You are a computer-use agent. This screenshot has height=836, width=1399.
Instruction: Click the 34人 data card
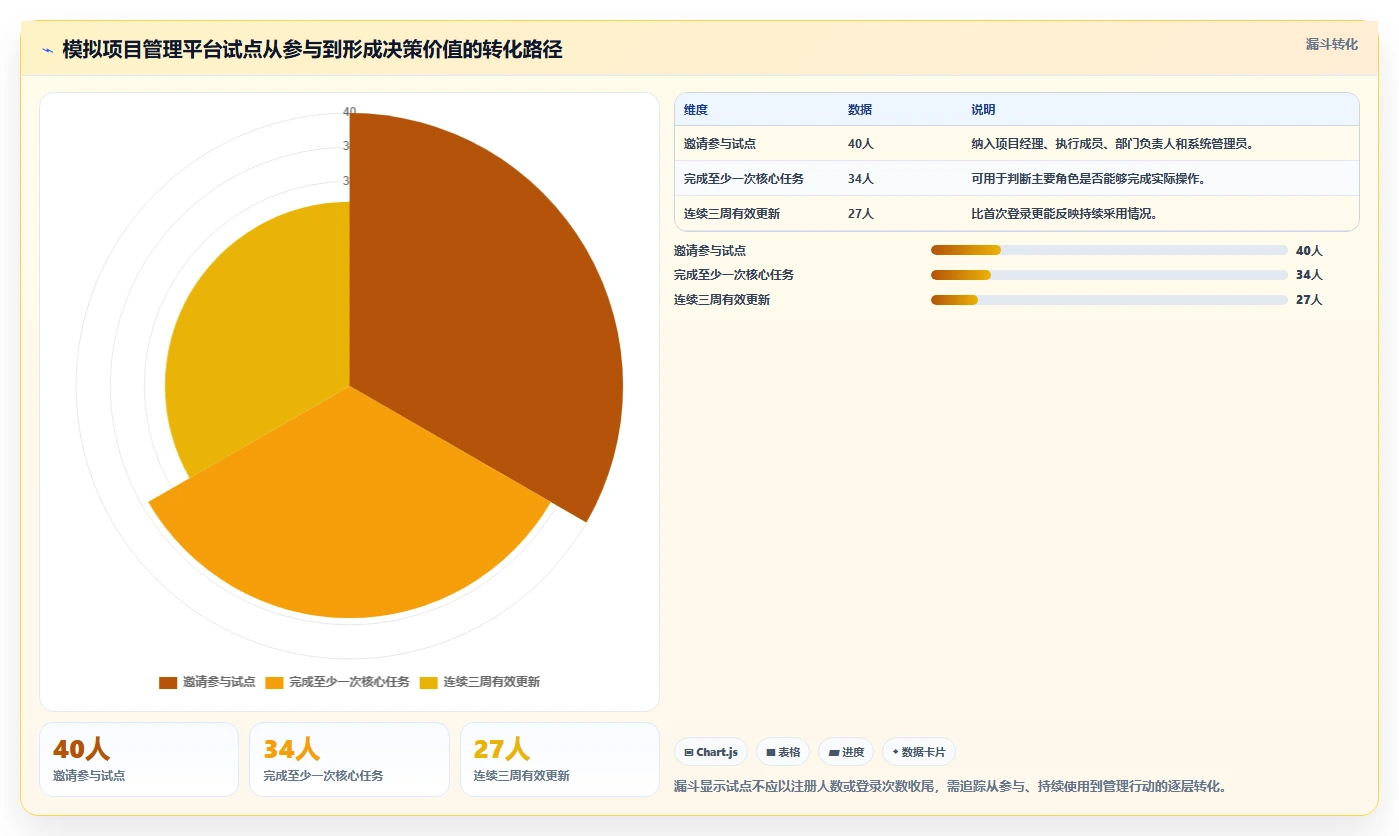click(x=349, y=760)
